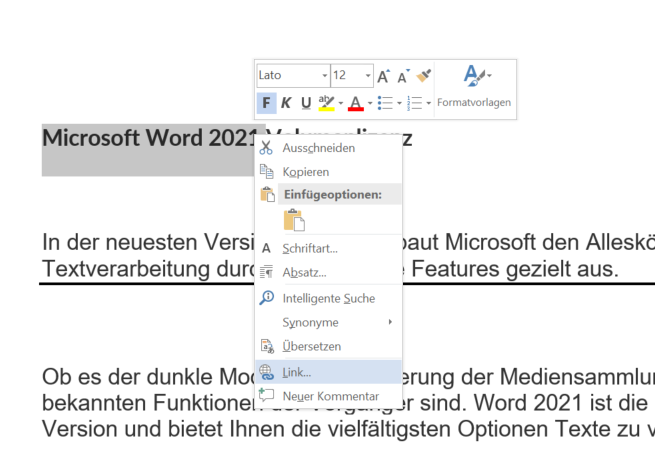Open bullet list style dropdown arrow
This screenshot has height=454, width=655.
pos(399,103)
